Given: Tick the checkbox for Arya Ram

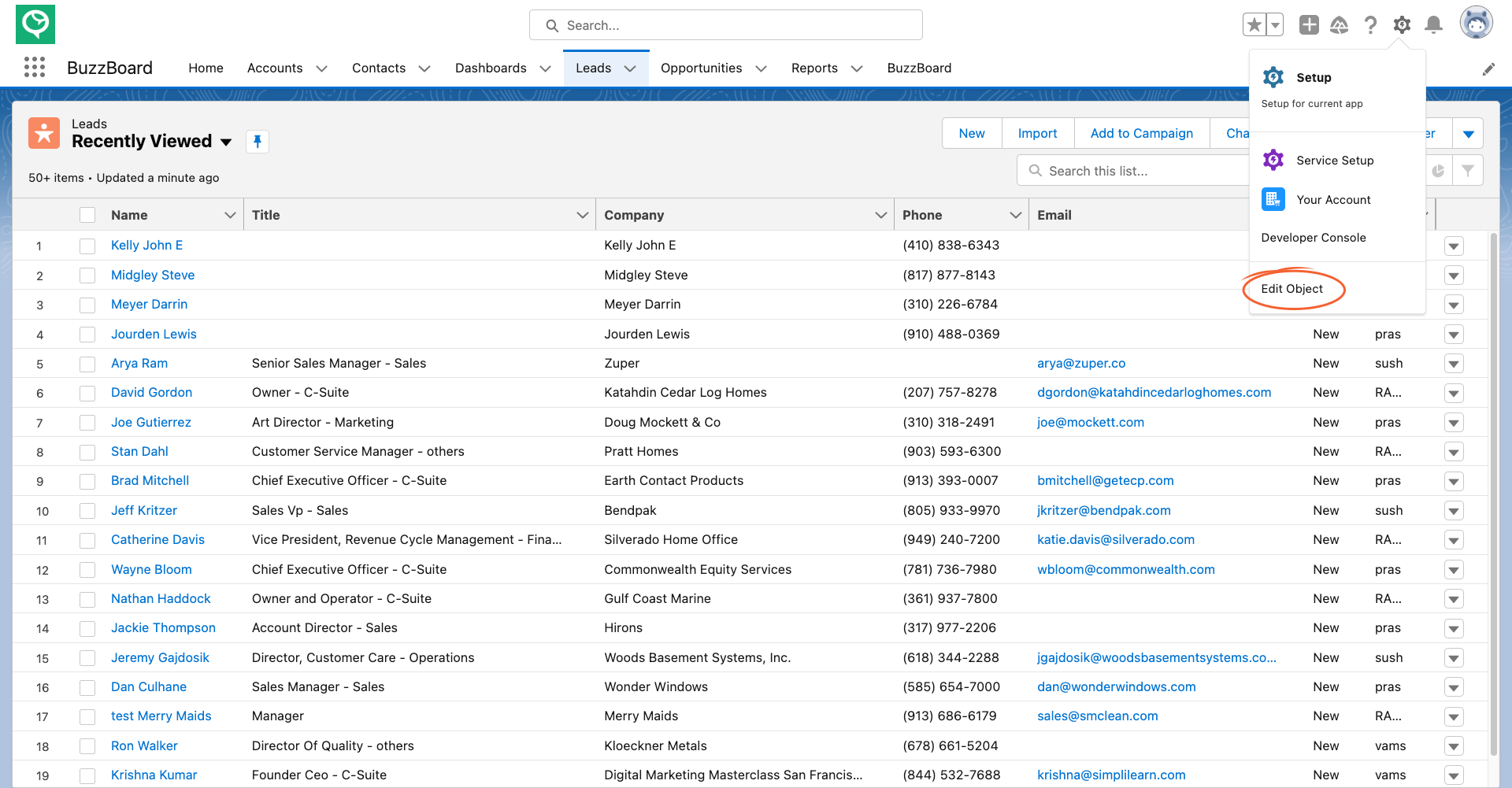Looking at the screenshot, I should click(x=87, y=364).
